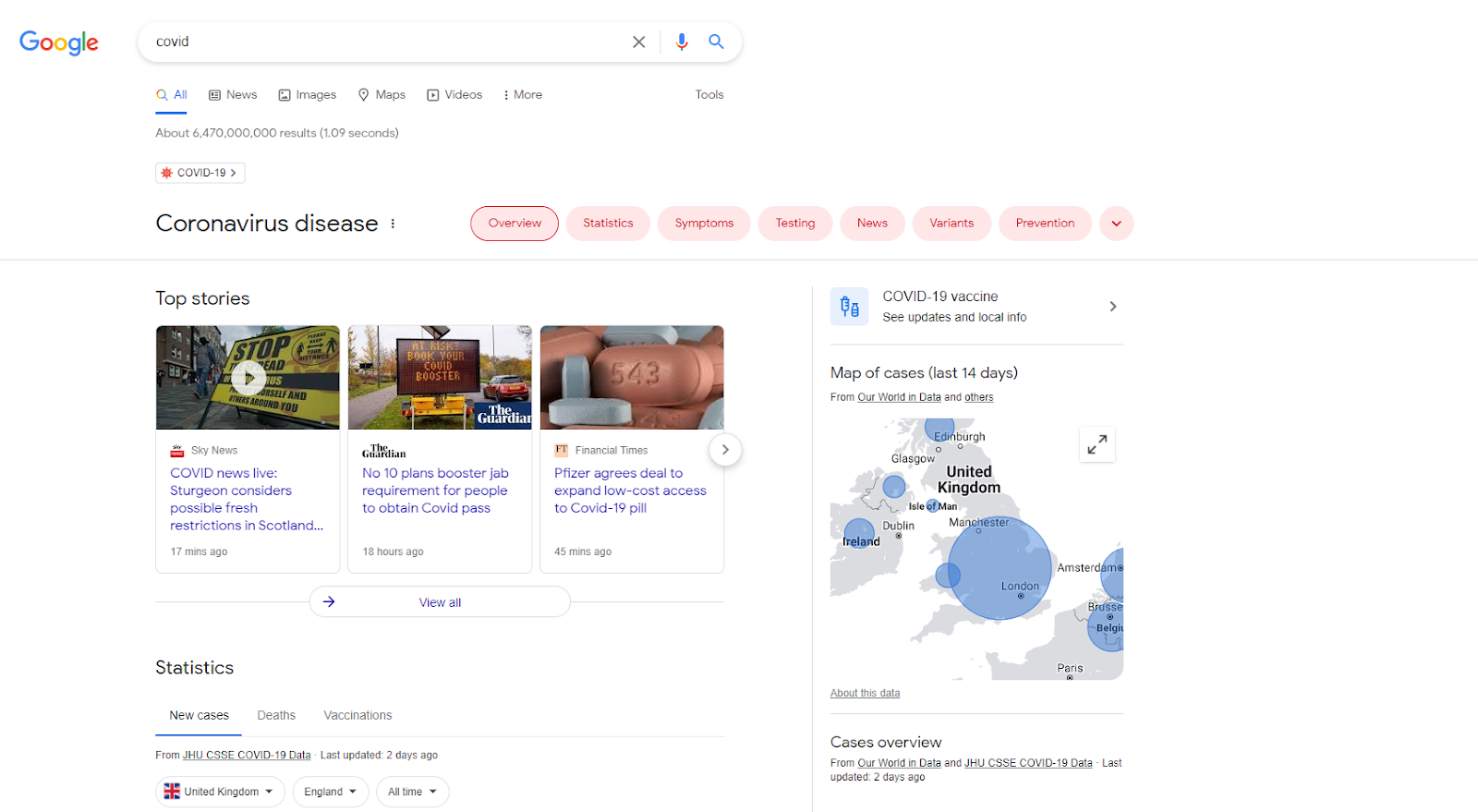Viewport: 1478px width, 812px height.
Task: Start voice search with microphone icon
Action: click(682, 42)
